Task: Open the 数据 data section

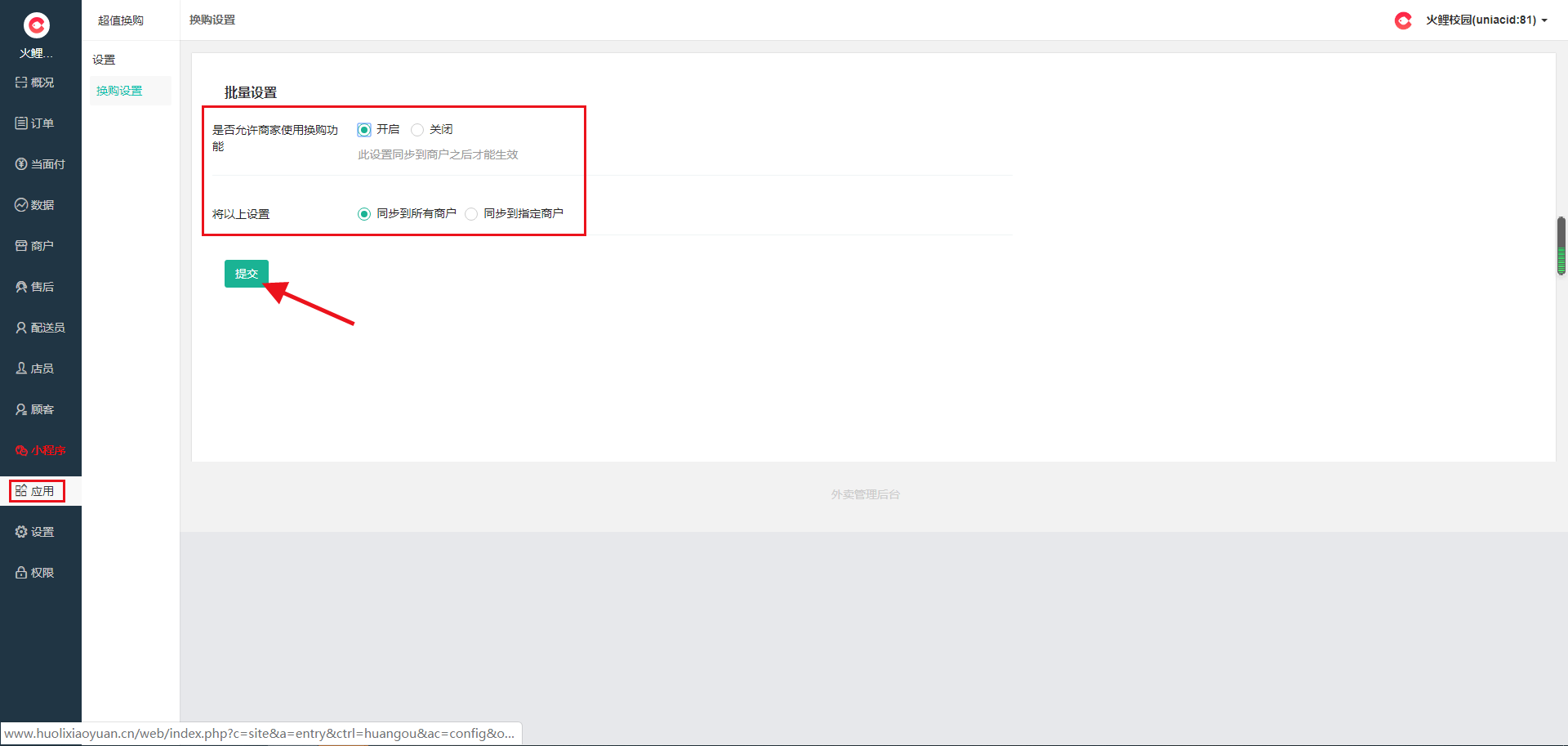Action: (x=34, y=205)
